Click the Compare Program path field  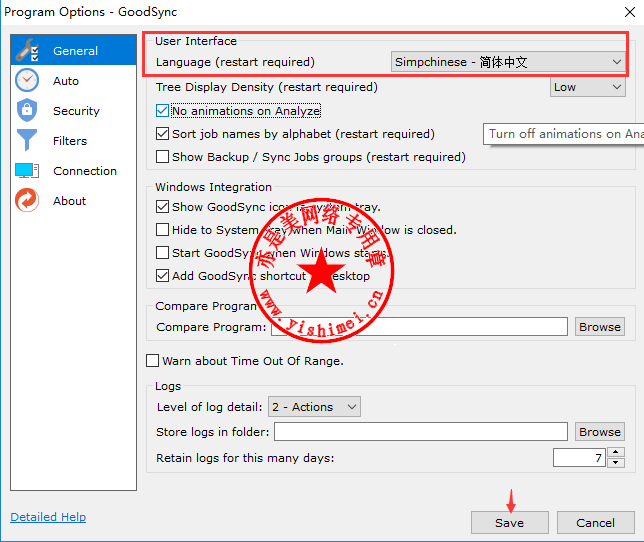(419, 326)
